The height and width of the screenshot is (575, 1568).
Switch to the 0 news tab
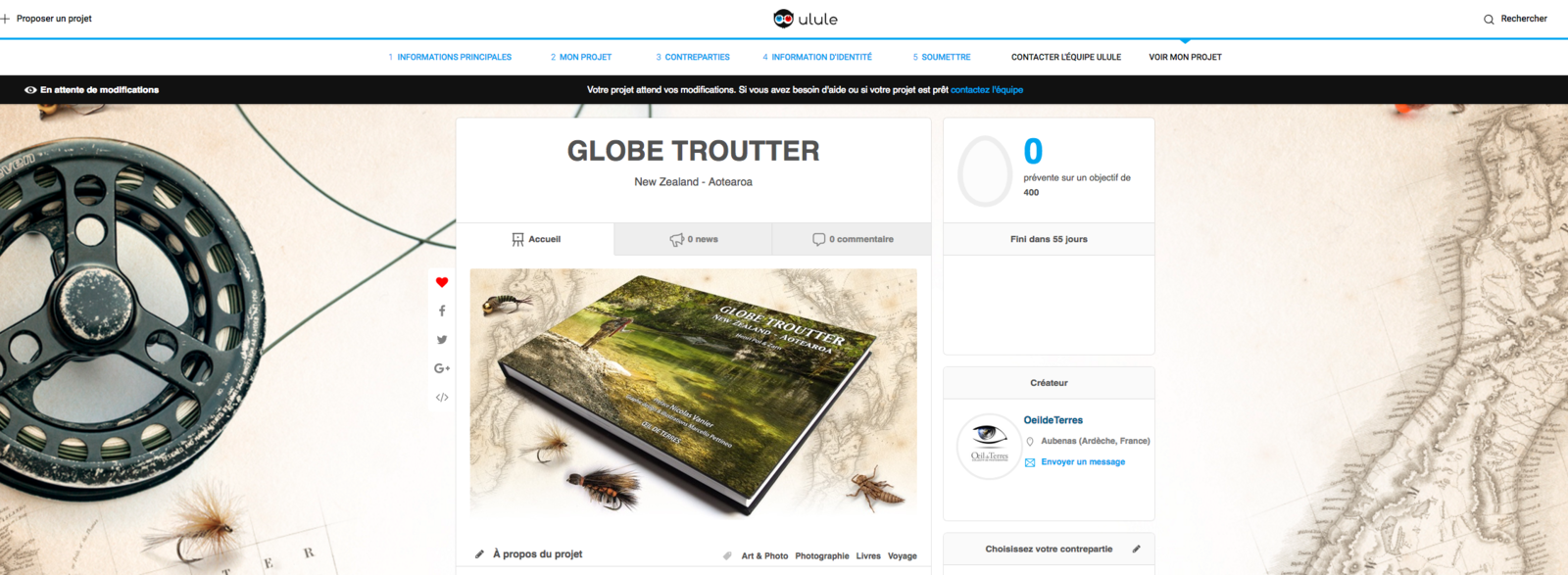694,239
